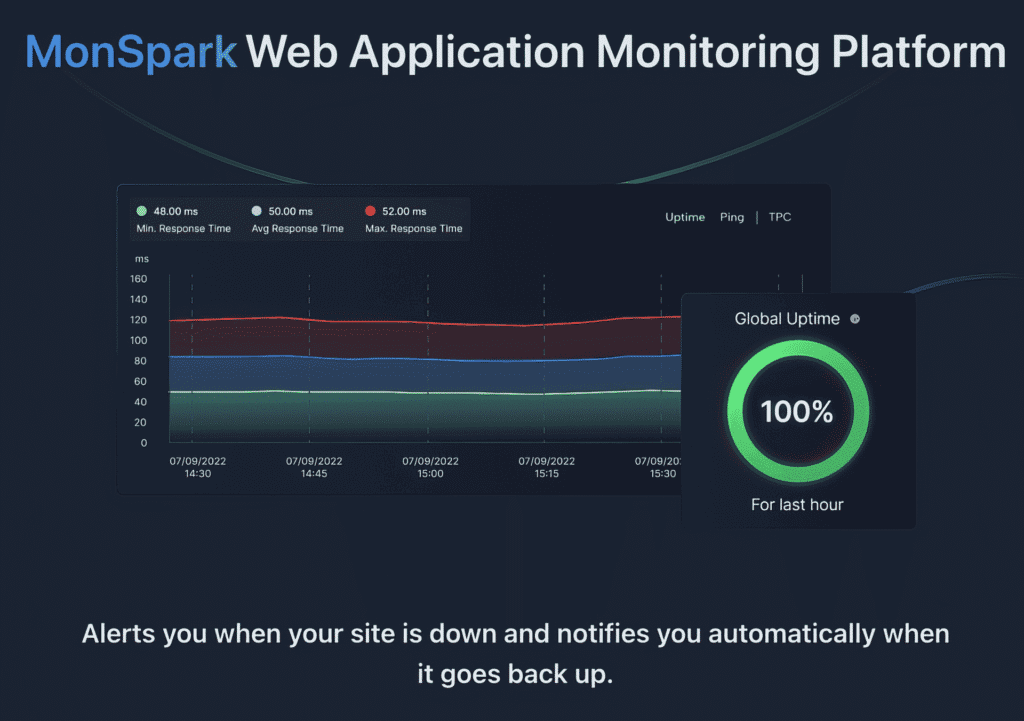The height and width of the screenshot is (721, 1024).
Task: Click the "100%" uptime value
Action: [x=797, y=411]
